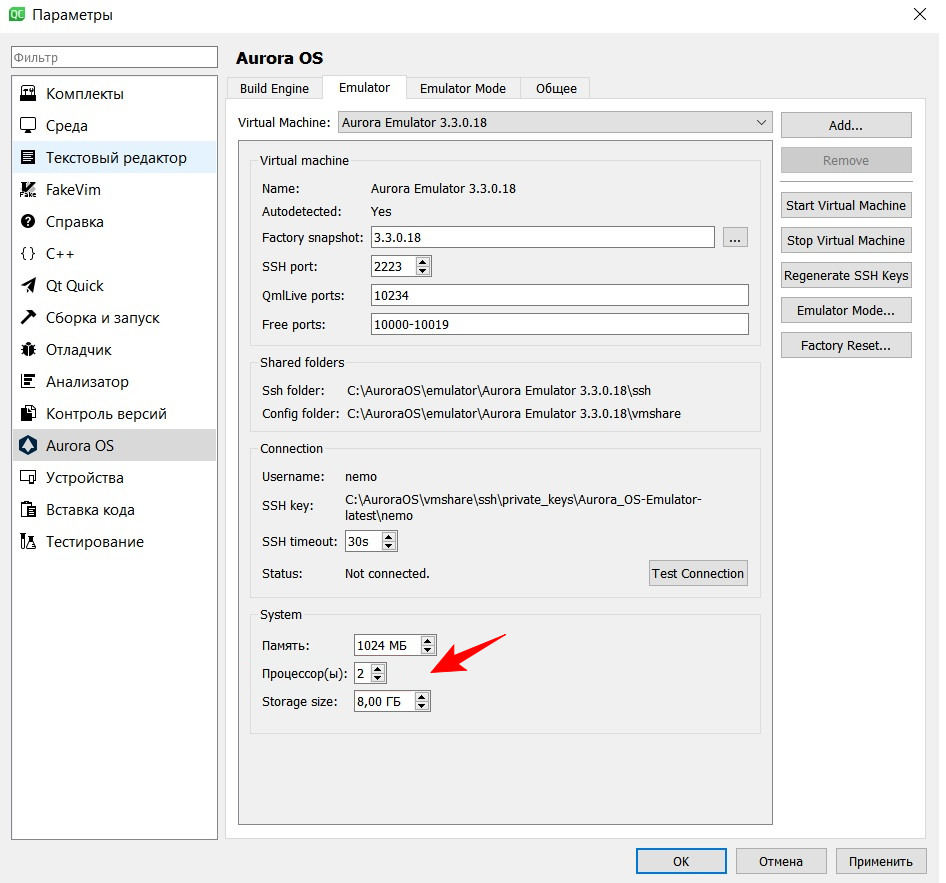
Task: Click the Применить apply button
Action: [x=880, y=861]
